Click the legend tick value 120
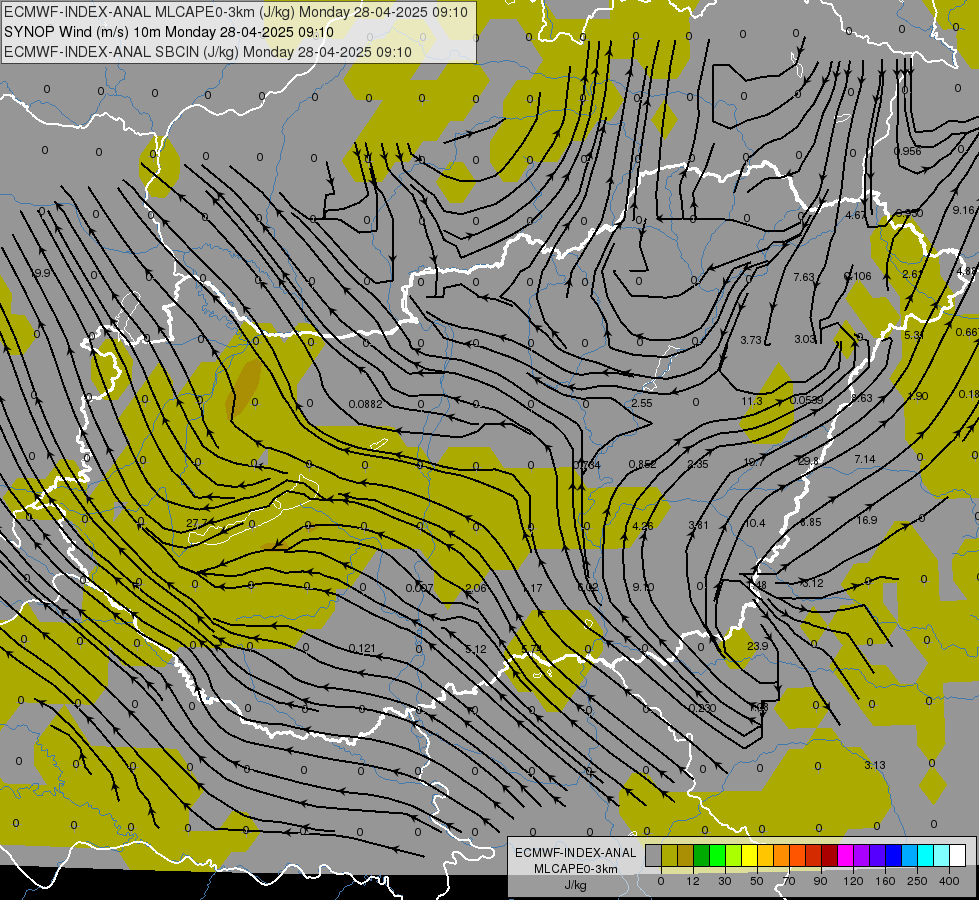This screenshot has width=979, height=900. (x=854, y=881)
